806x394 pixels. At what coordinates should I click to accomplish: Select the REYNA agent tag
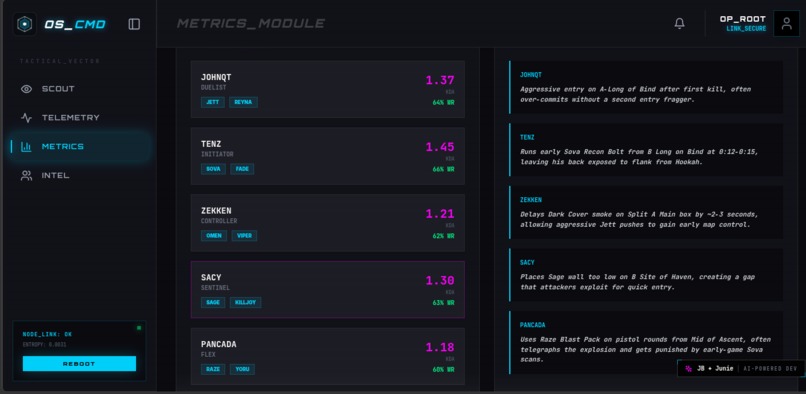point(243,102)
